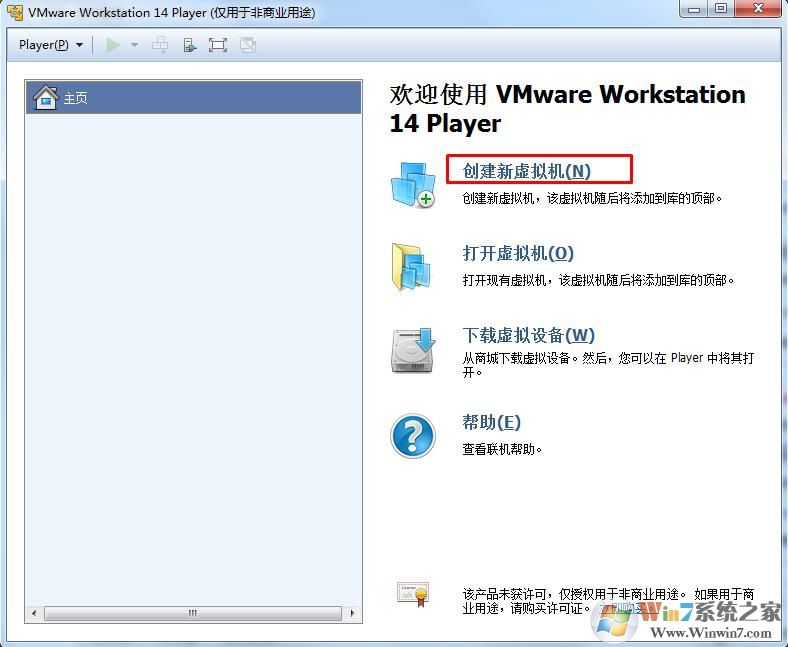Click the library horizontal scrollbar right arrow
Viewport: 788px width, 647px height.
(353, 613)
